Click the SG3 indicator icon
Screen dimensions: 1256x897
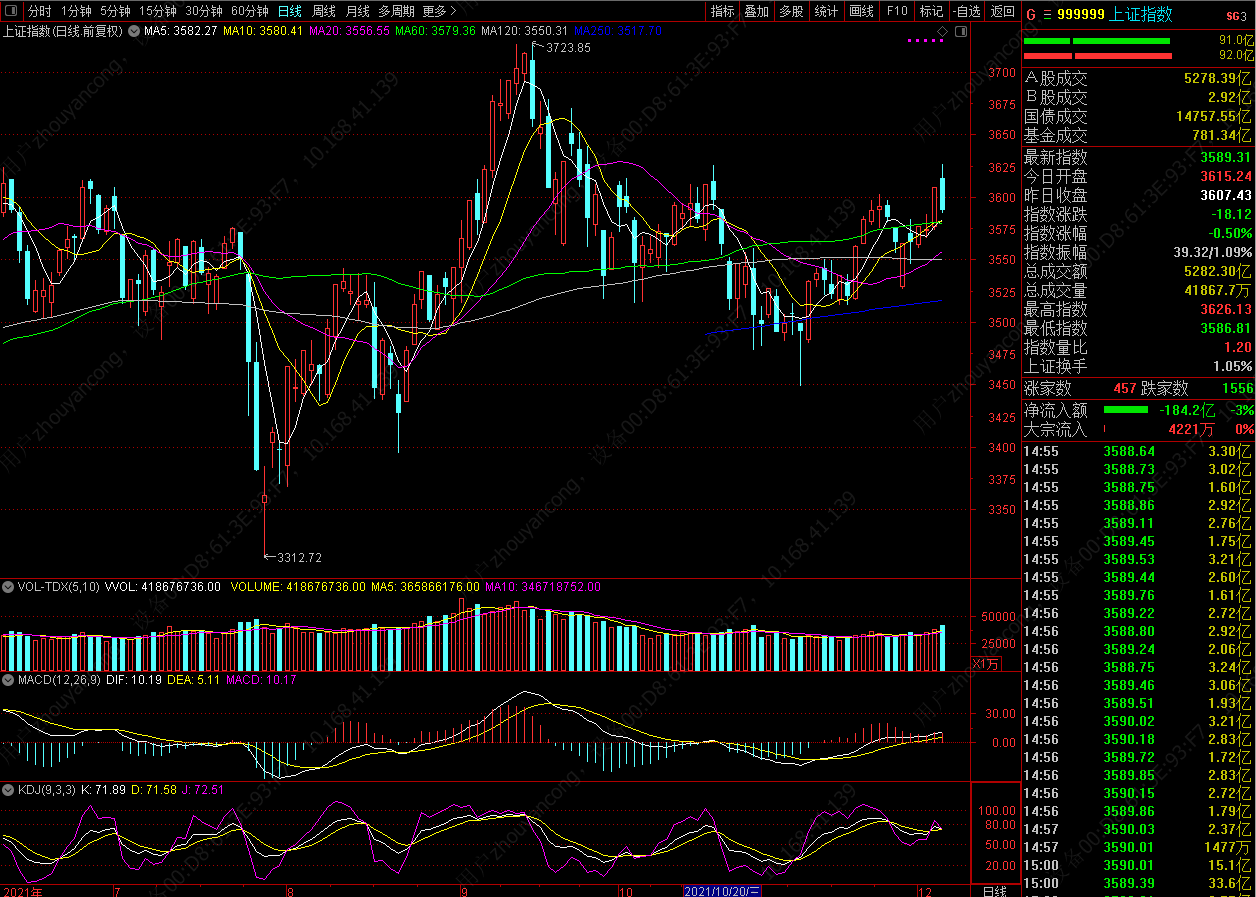coord(1236,15)
